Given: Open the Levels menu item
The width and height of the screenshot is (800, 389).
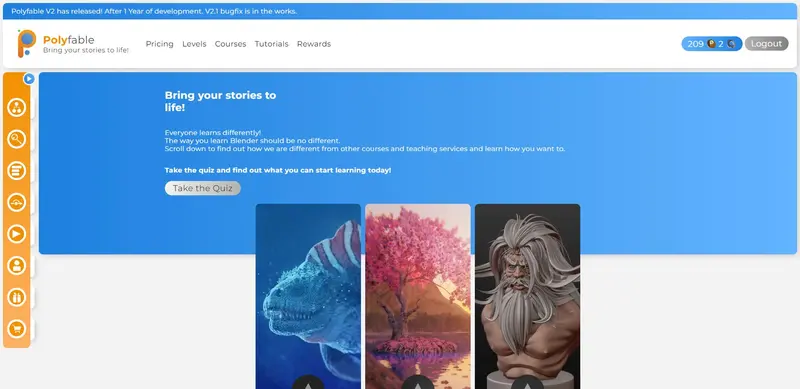Looking at the screenshot, I should (194, 44).
